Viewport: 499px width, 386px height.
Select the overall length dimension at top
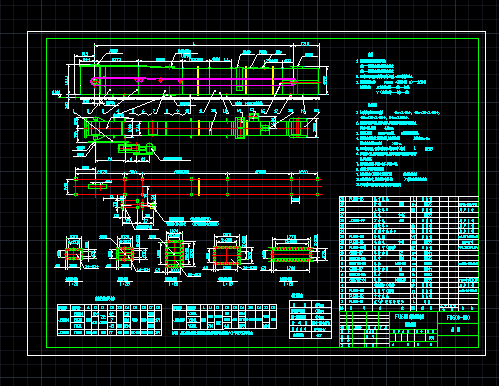pyautogui.click(x=194, y=44)
